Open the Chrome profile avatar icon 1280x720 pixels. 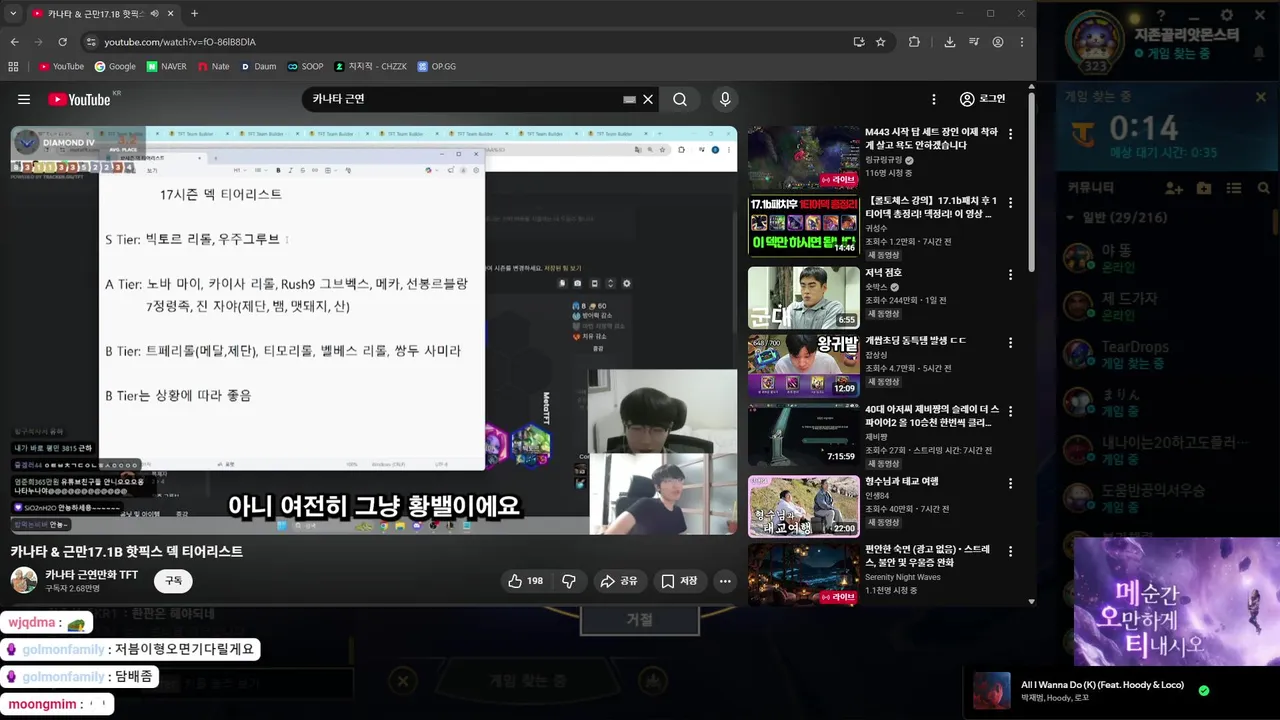998,42
